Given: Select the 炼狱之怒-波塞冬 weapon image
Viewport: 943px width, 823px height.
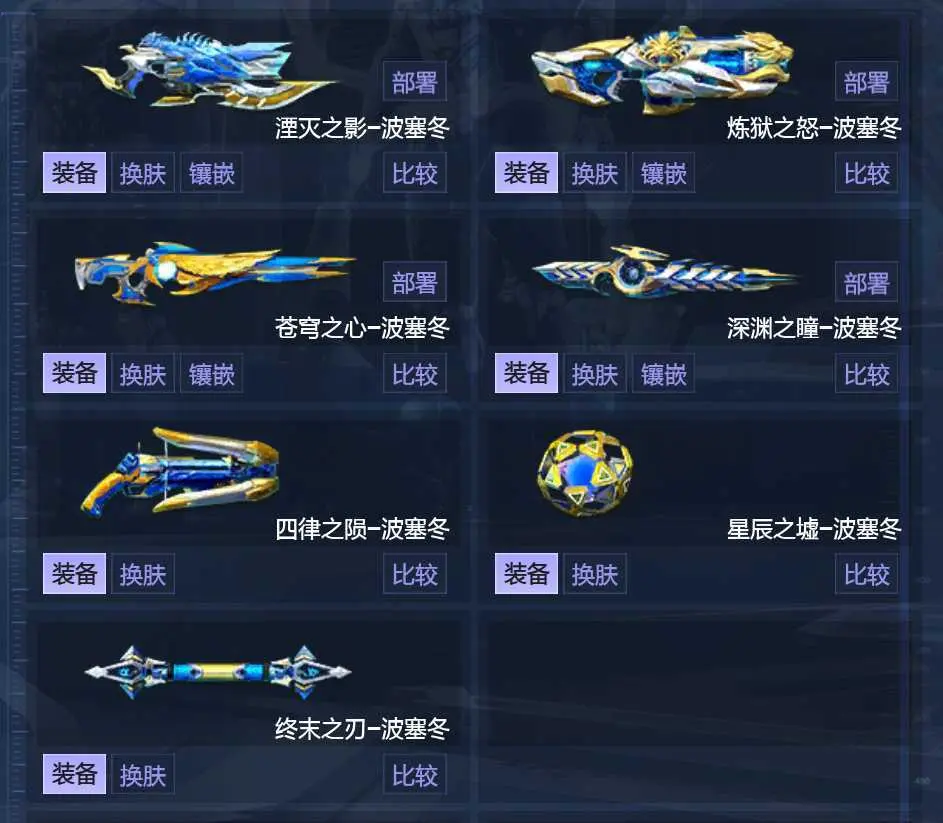Looking at the screenshot, I should (662, 70).
